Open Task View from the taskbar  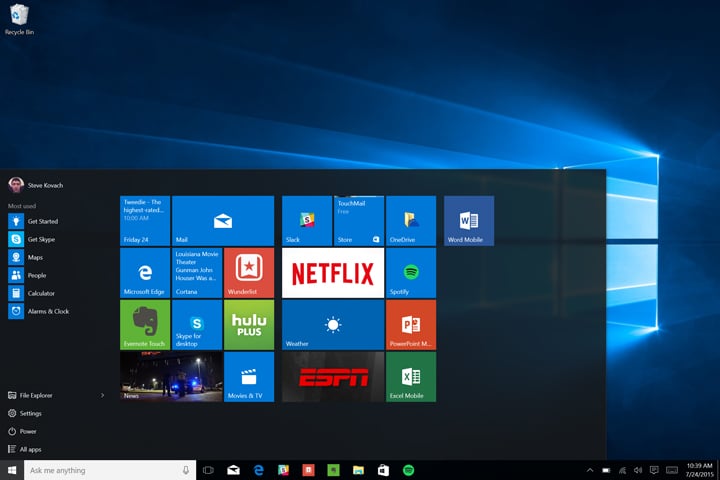click(x=208, y=470)
